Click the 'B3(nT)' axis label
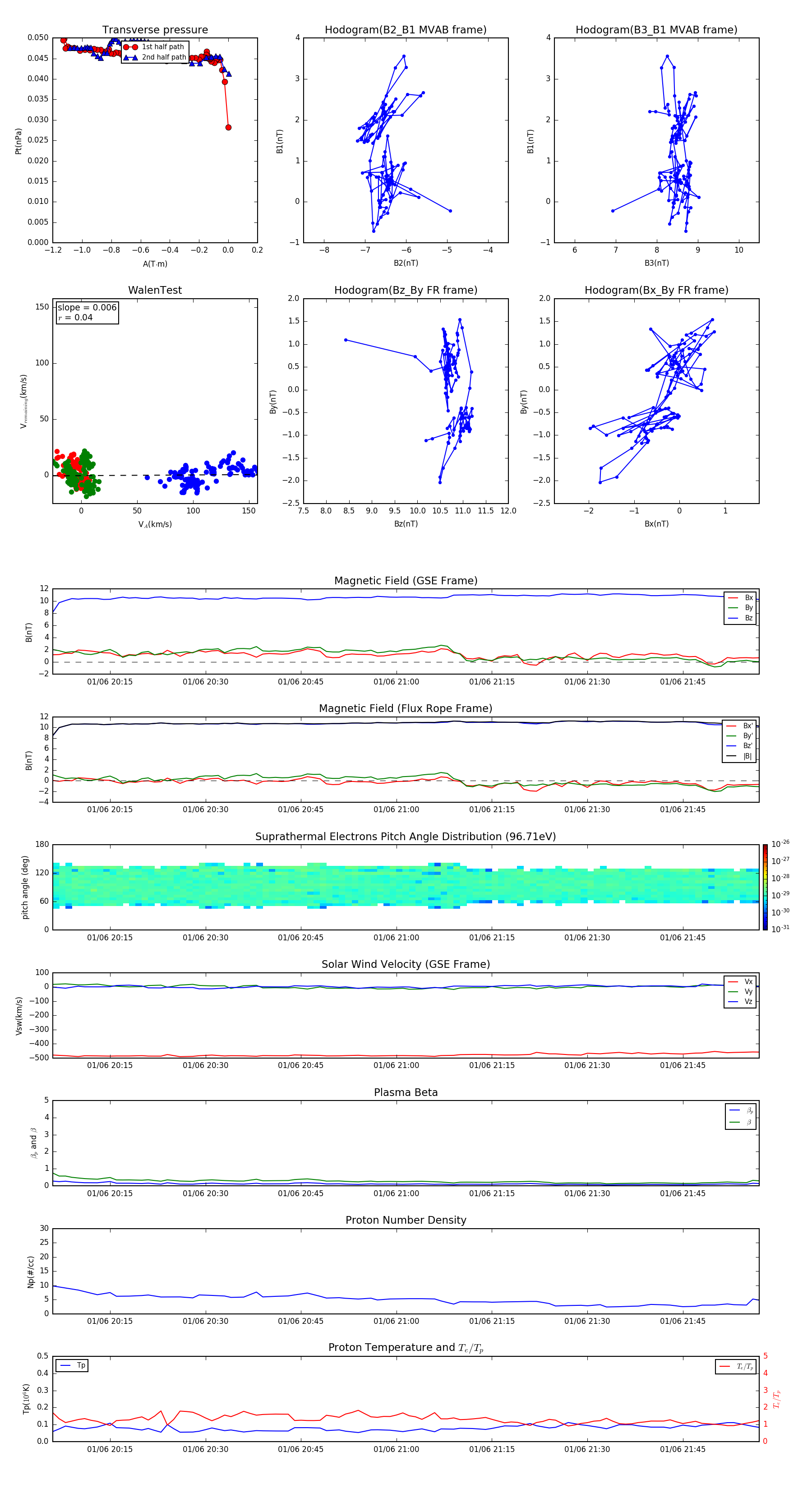 [656, 263]
